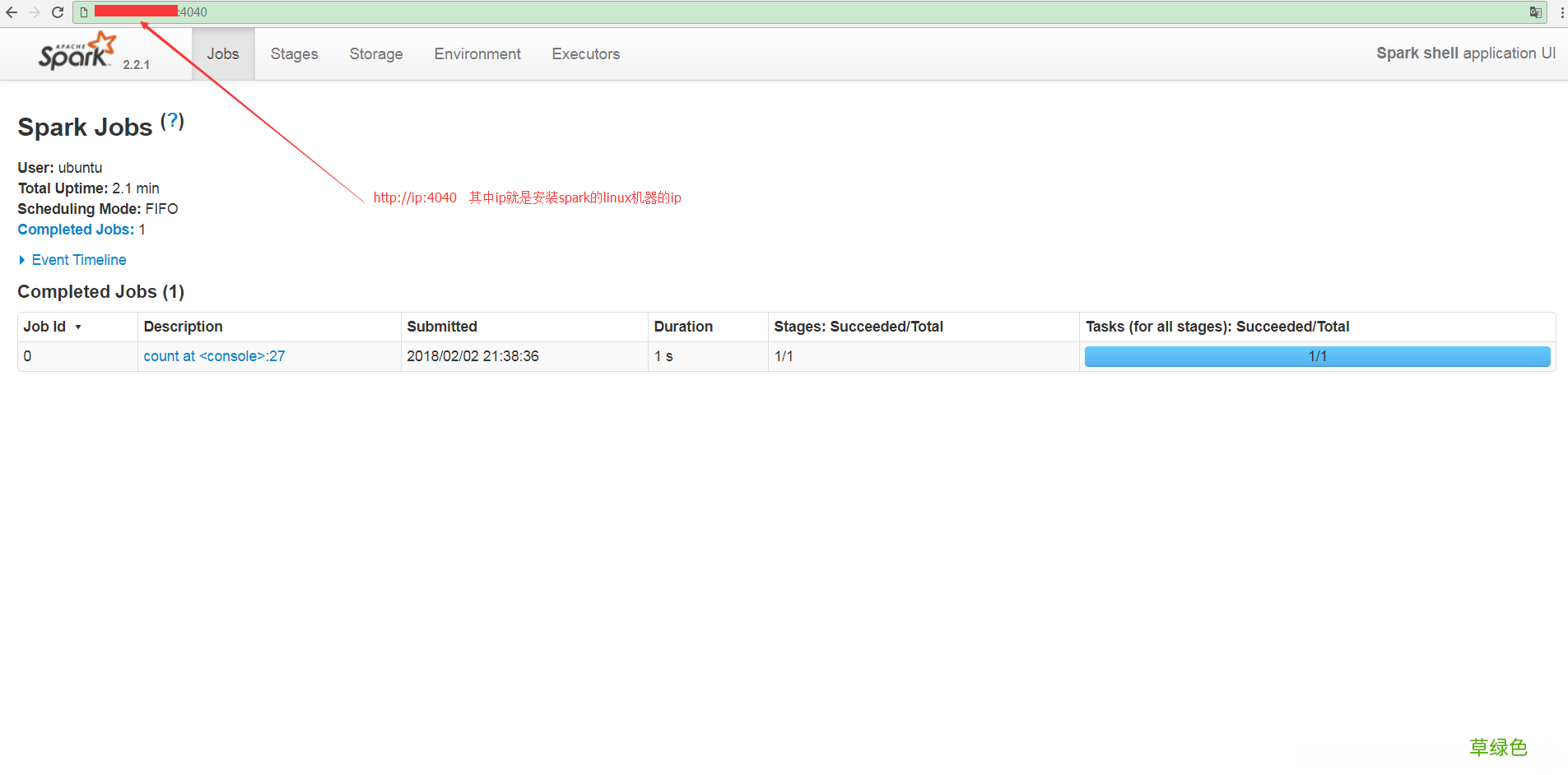
Task: Open the Storage tab
Action: click(x=376, y=54)
